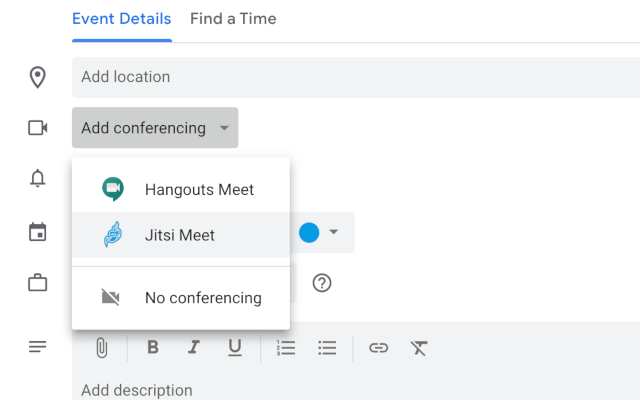Expand the event color dropdown arrow
Image resolution: width=640 pixels, height=400 pixels.
[333, 232]
